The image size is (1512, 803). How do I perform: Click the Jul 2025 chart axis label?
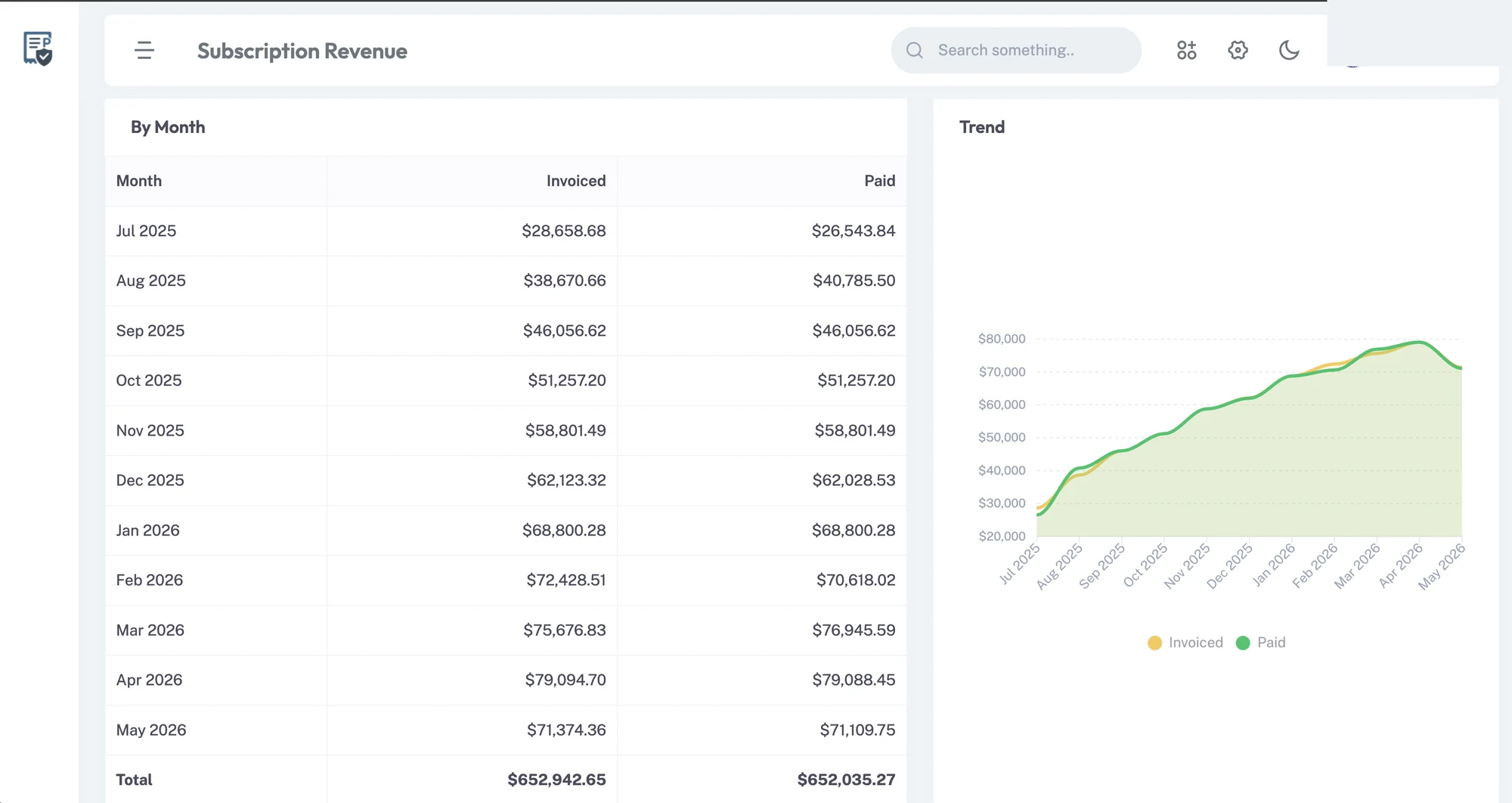pos(1020,564)
